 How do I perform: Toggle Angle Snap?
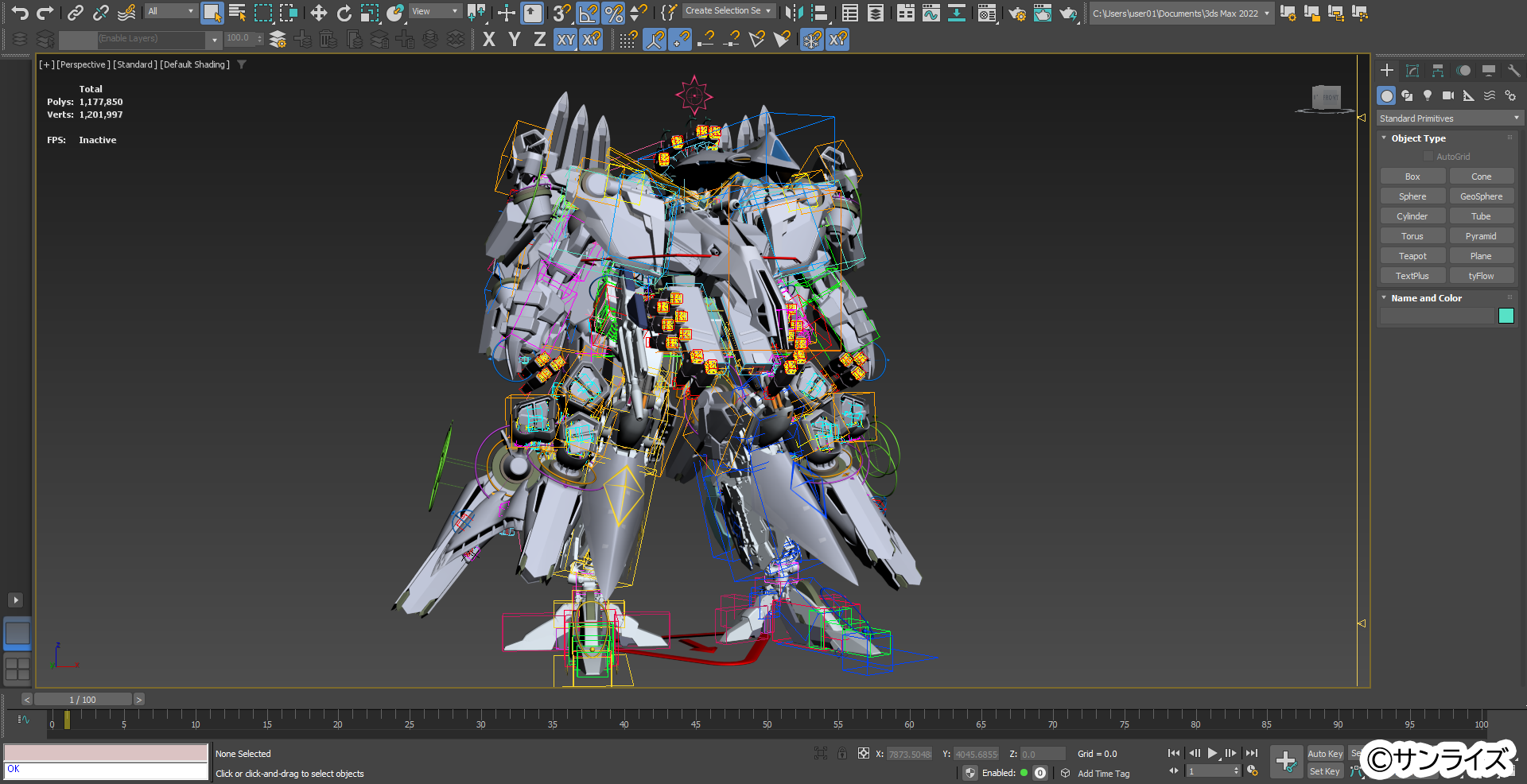coord(588,13)
